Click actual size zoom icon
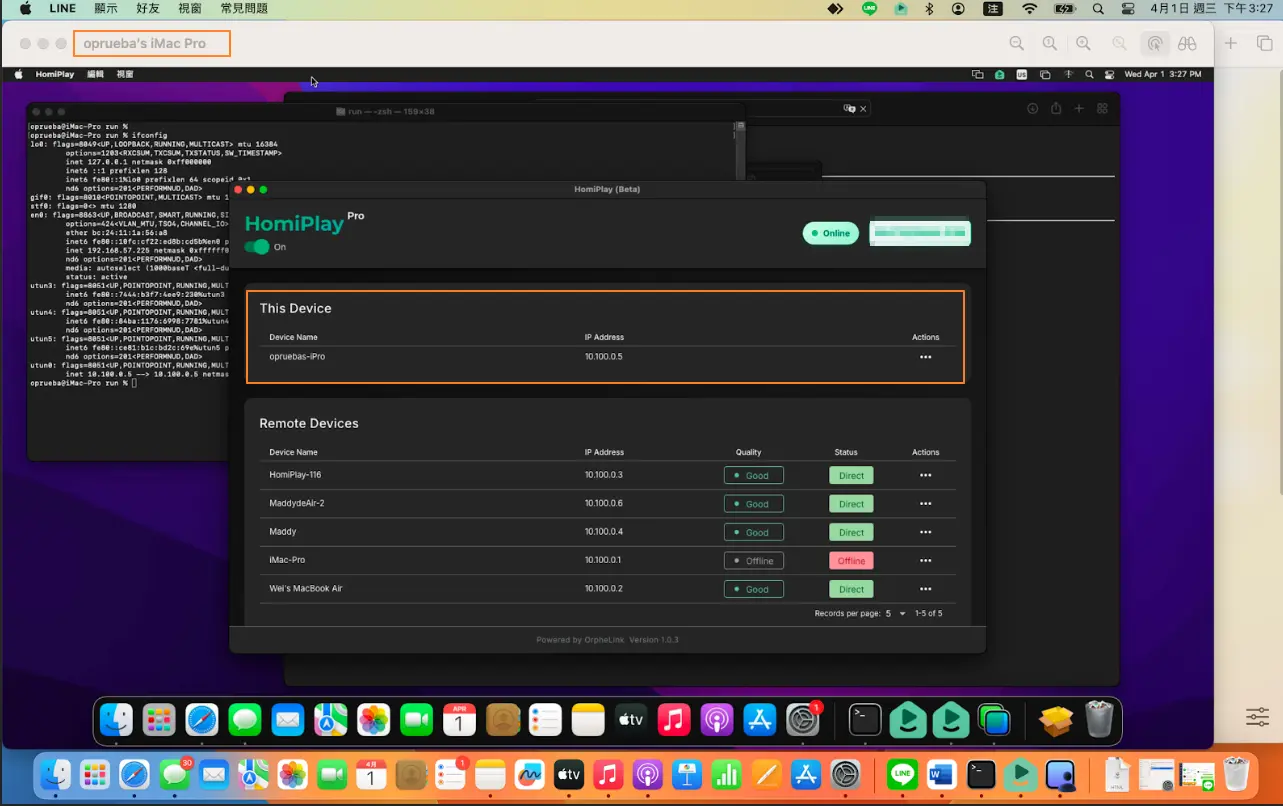Screen dimensions: 1283x806 pyautogui.click(x=1050, y=44)
